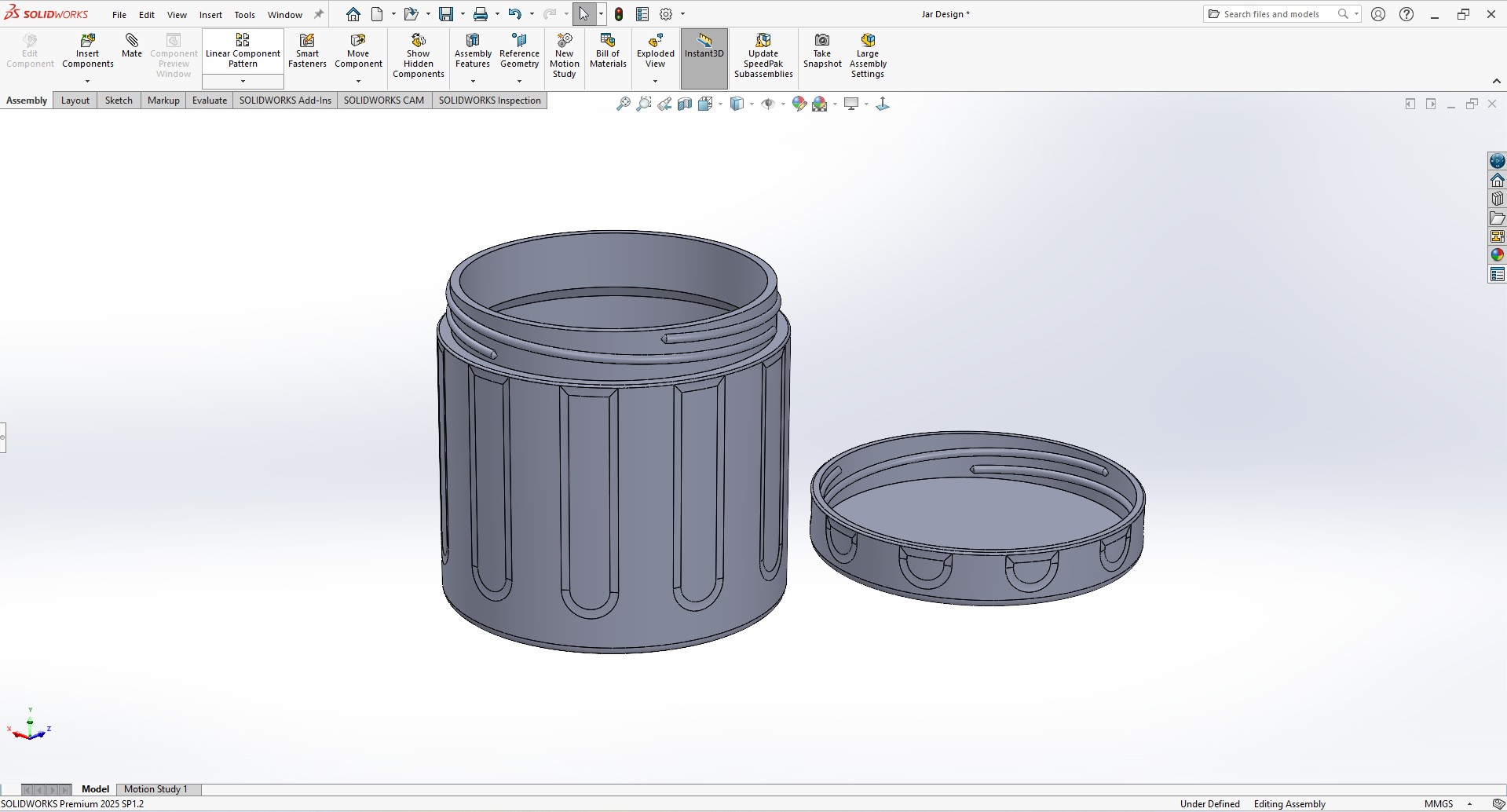This screenshot has width=1507, height=812.
Task: Click Bill of Materials icon
Action: click(x=608, y=52)
